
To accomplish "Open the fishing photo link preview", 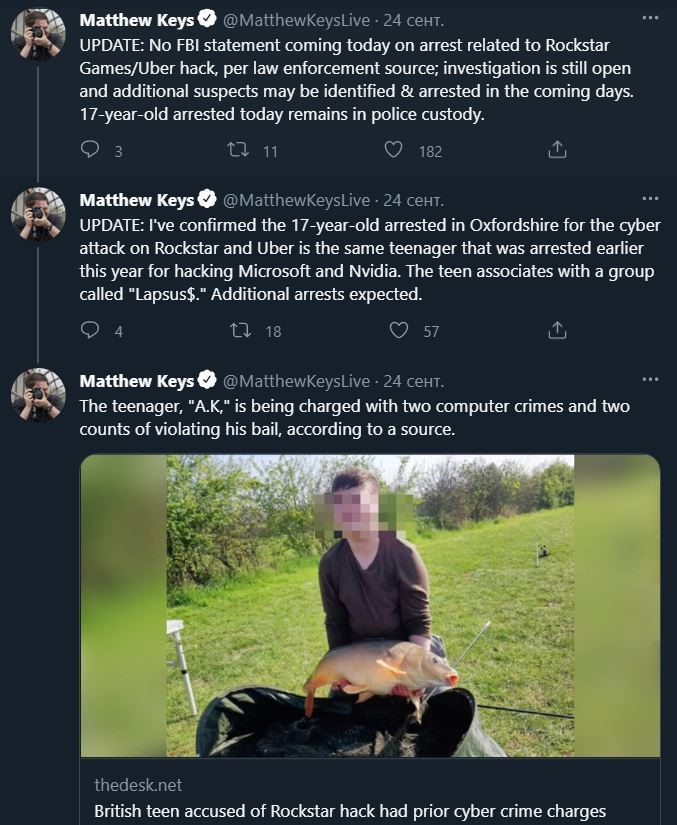I will (x=369, y=605).
